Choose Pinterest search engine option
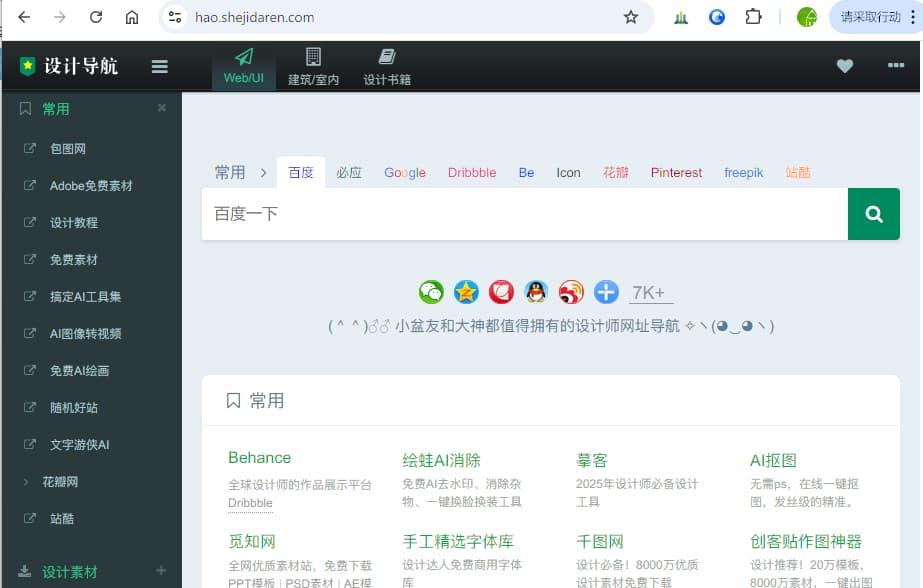 676,172
